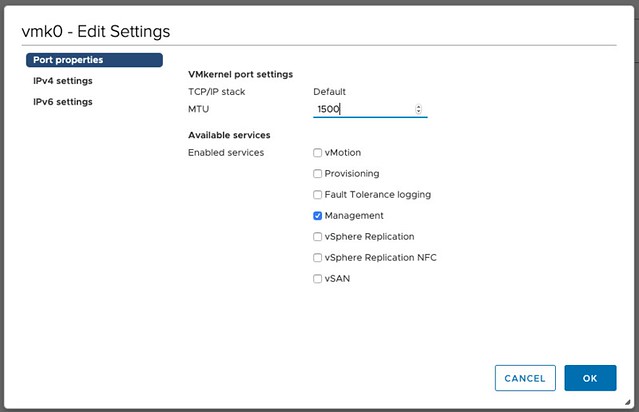Select the Port properties tab

(94, 60)
